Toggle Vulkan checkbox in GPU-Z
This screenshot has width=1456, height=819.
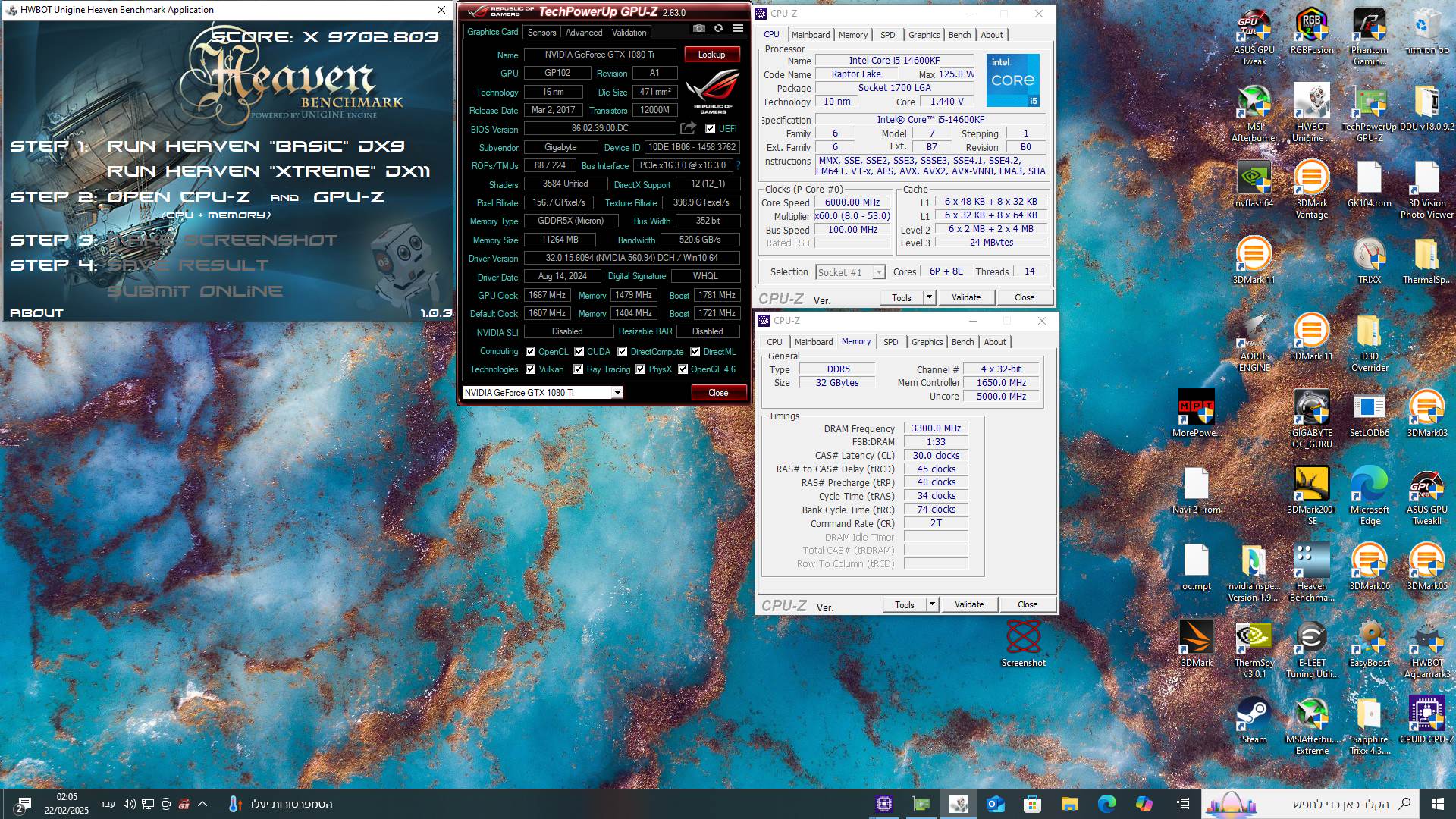[530, 369]
